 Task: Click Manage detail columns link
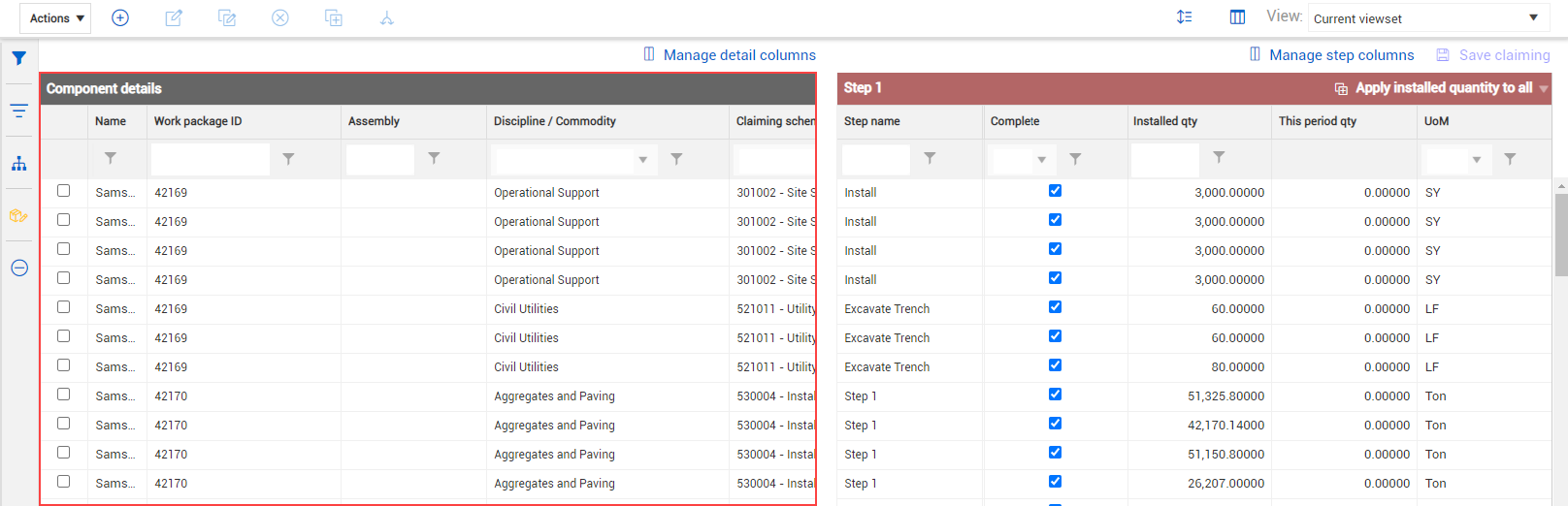click(738, 55)
